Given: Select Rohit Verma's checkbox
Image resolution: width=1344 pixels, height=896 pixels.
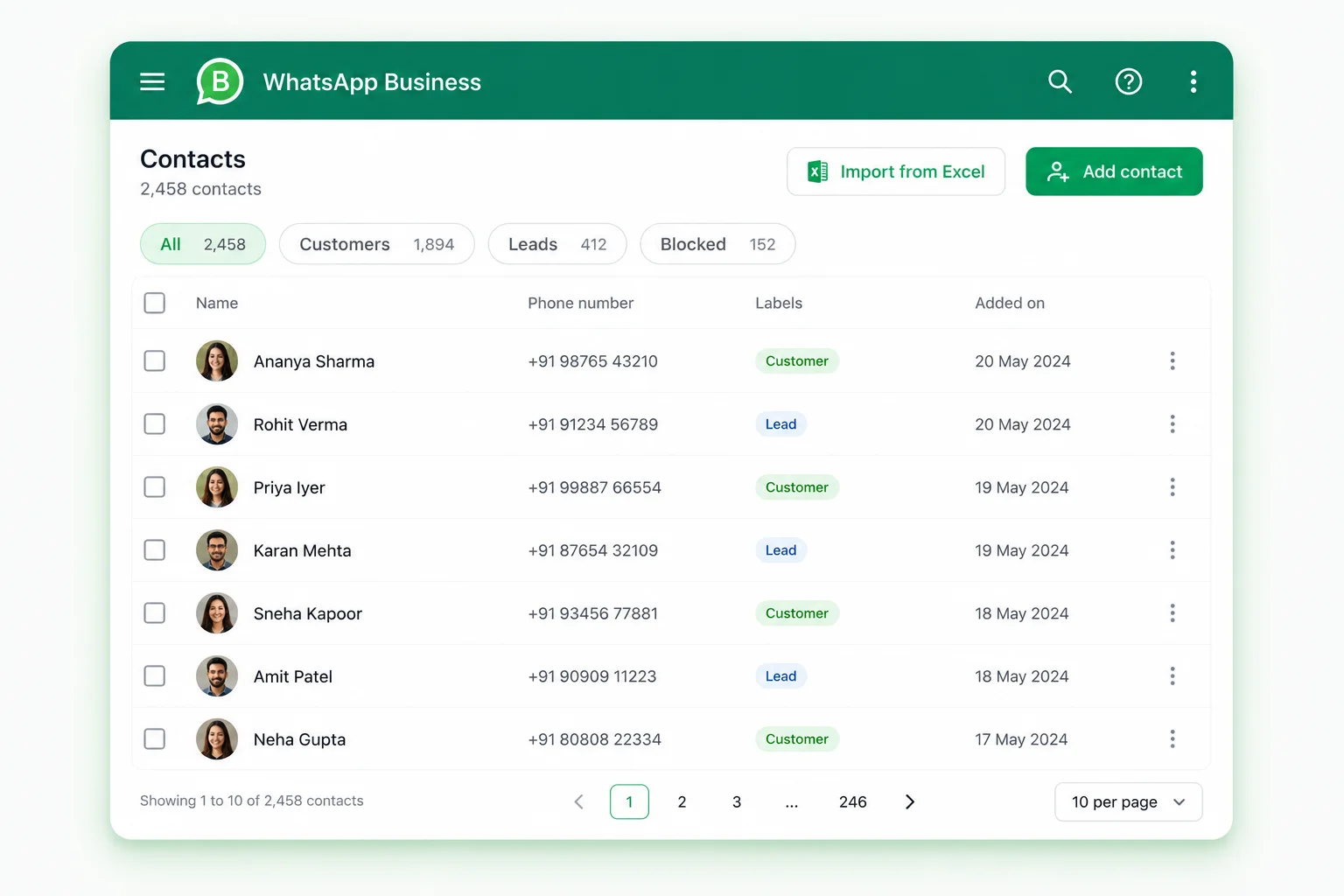Looking at the screenshot, I should (x=155, y=424).
